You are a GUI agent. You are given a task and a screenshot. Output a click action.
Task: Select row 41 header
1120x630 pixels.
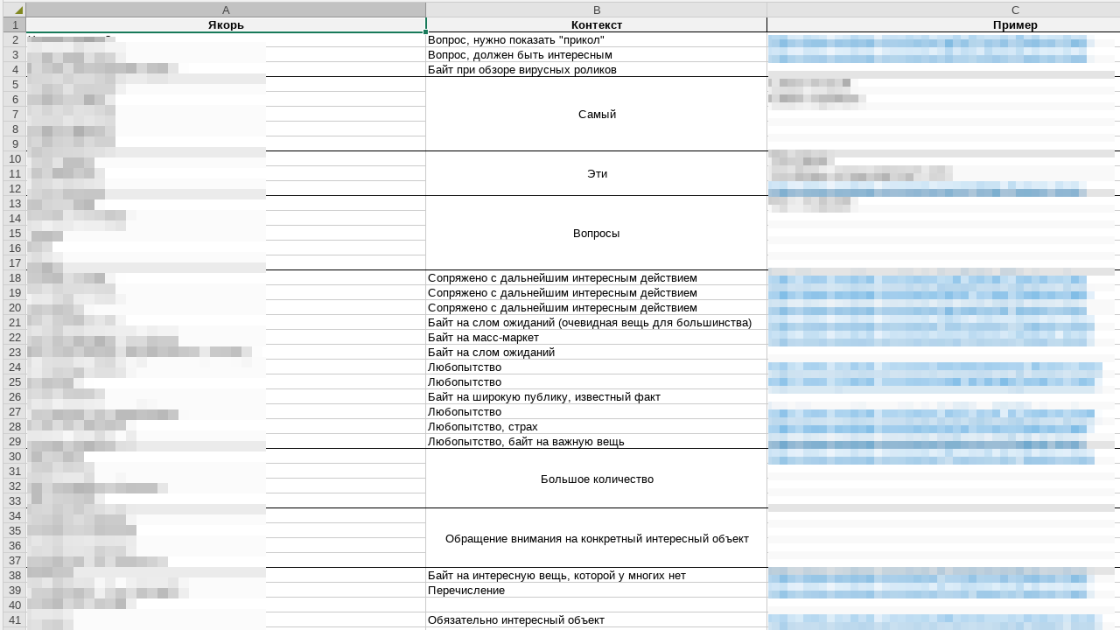[x=14, y=620]
